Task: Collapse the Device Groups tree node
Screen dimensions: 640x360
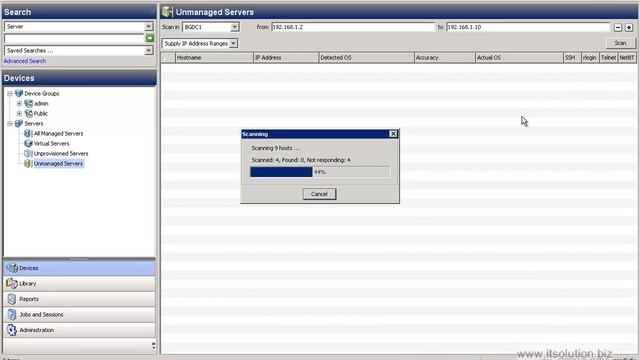Action: [x=9, y=93]
